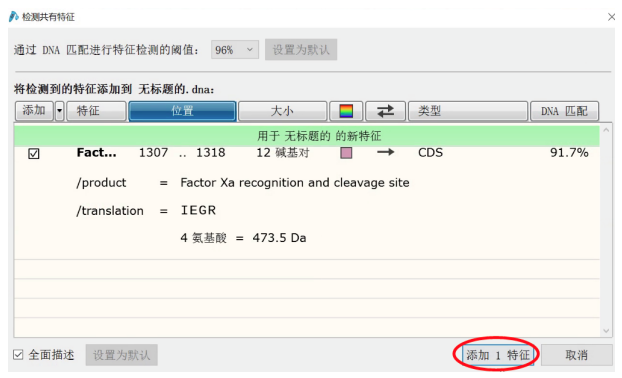Click the 添加 1 特征 button
This screenshot has width=622, height=378.
(x=498, y=355)
